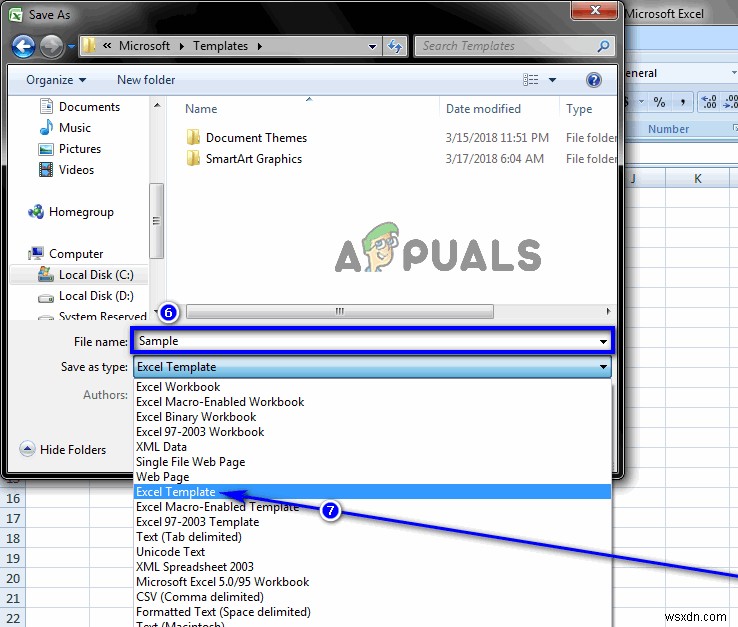Open the File name dropdown arrow
This screenshot has height=627, width=738.
coord(603,341)
